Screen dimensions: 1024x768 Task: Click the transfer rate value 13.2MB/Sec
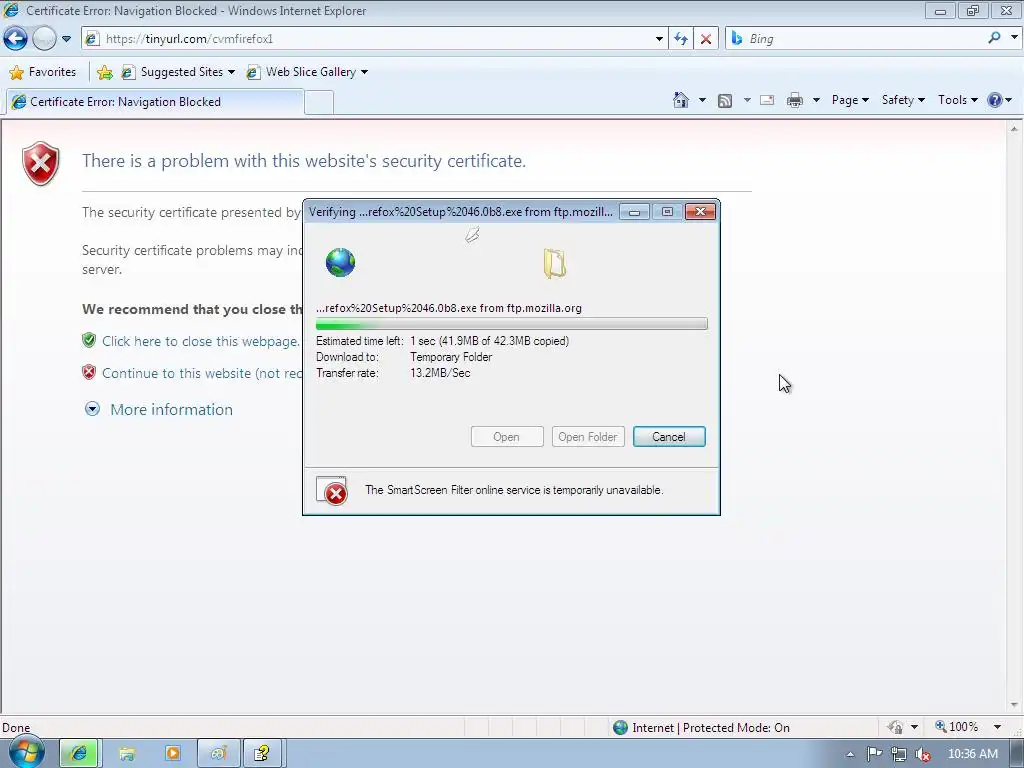pos(440,373)
